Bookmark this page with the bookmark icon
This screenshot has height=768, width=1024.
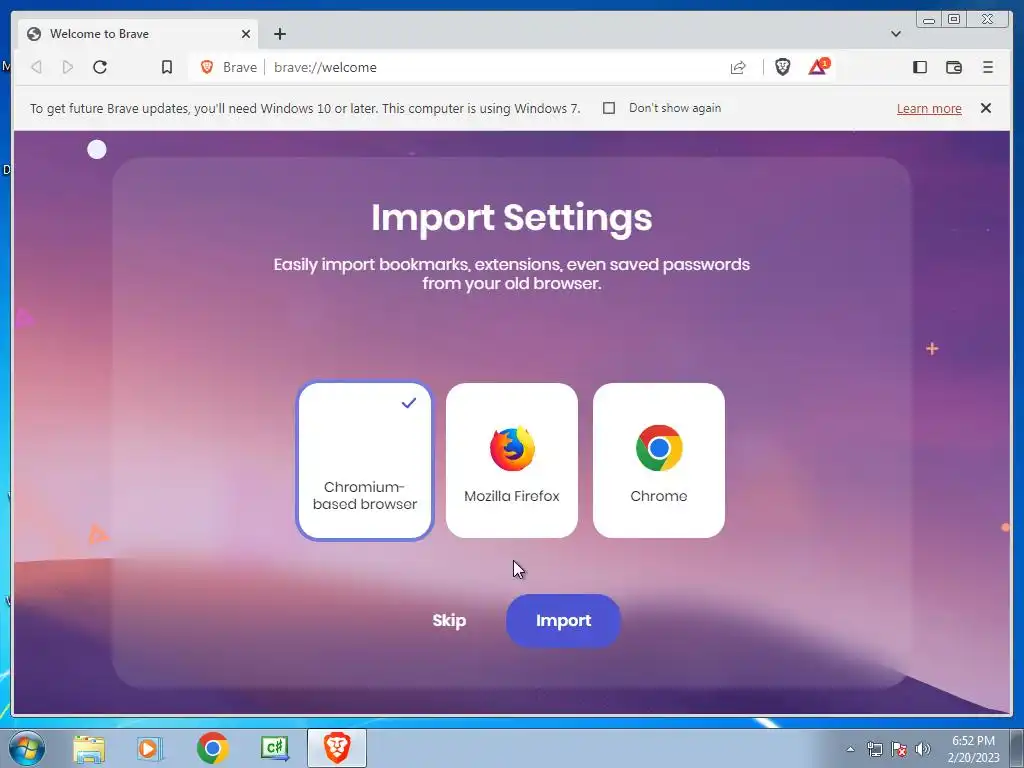(167, 67)
